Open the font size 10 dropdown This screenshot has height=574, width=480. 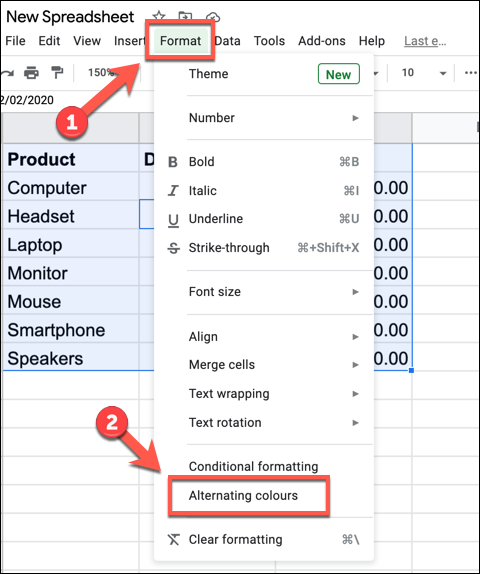(424, 73)
